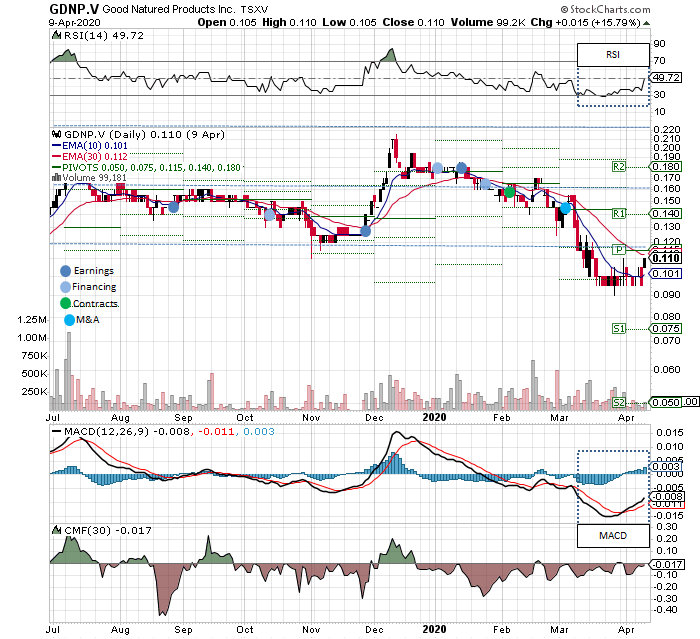Click the 9-Apr-2020 date label
Viewport: 700px width, 639px height.
pyautogui.click(x=75, y=22)
